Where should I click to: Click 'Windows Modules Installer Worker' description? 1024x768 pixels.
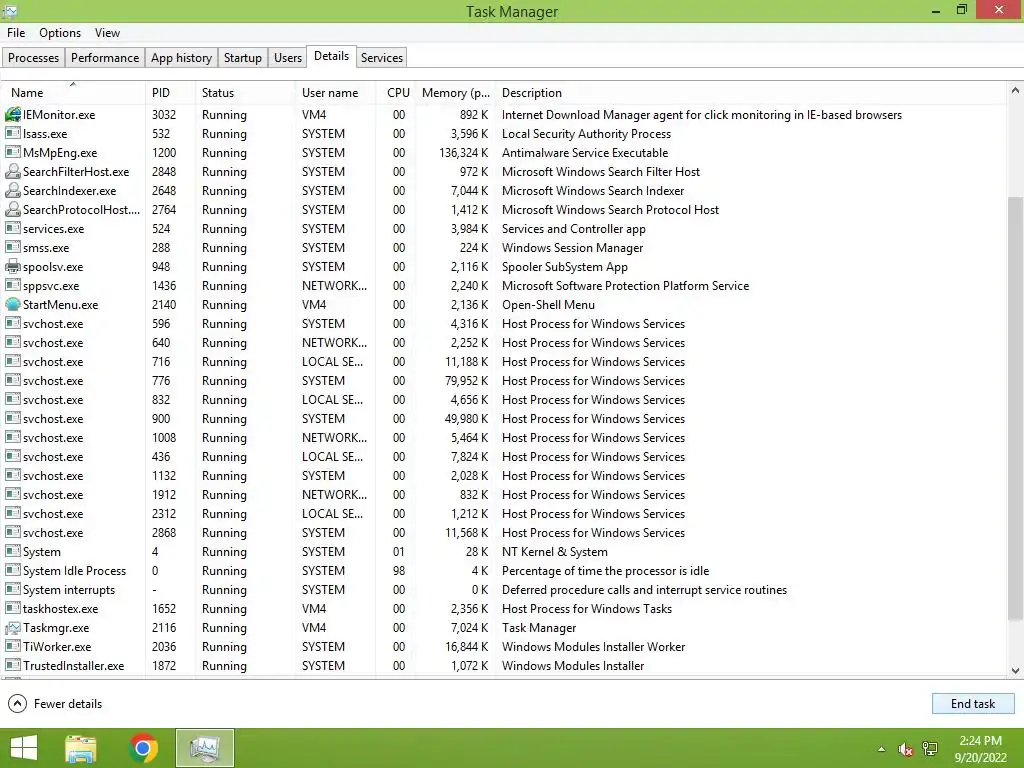click(x=593, y=647)
